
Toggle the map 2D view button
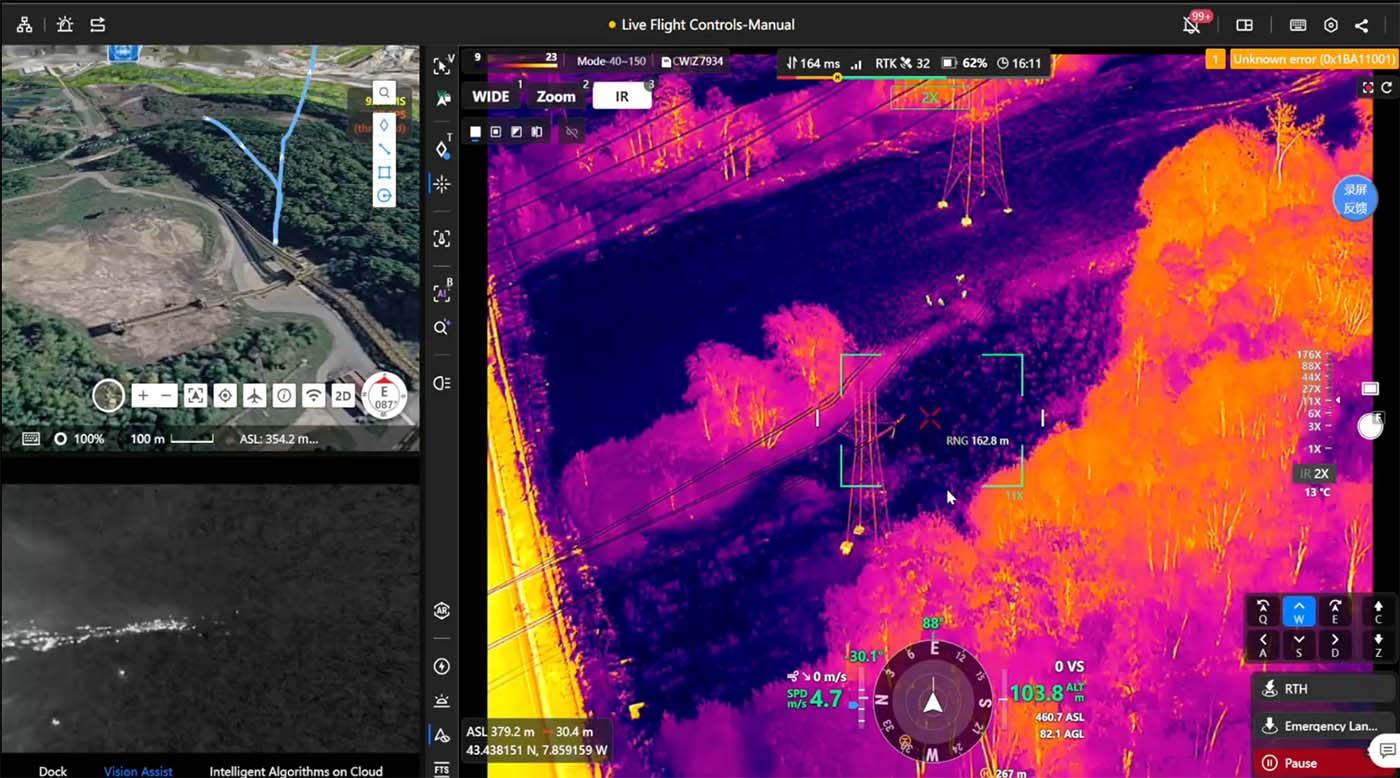pos(343,396)
